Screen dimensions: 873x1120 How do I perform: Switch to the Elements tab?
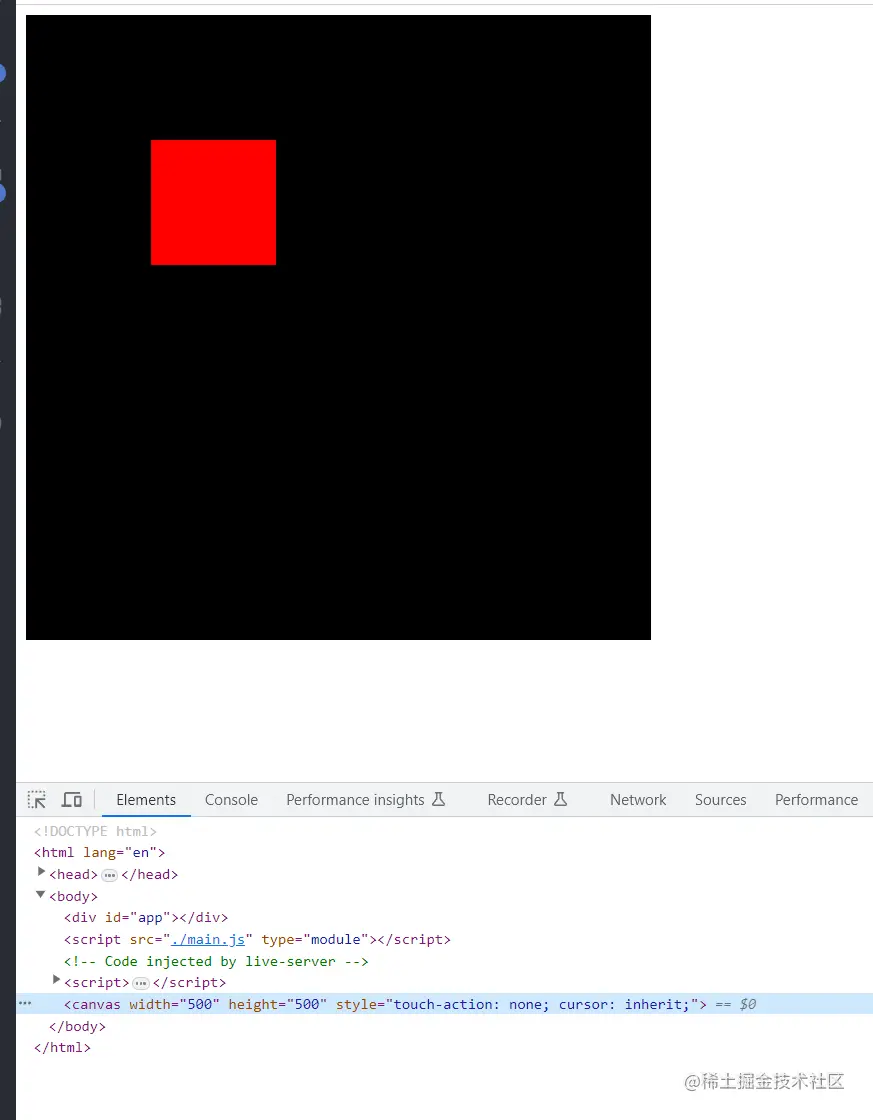tap(146, 800)
